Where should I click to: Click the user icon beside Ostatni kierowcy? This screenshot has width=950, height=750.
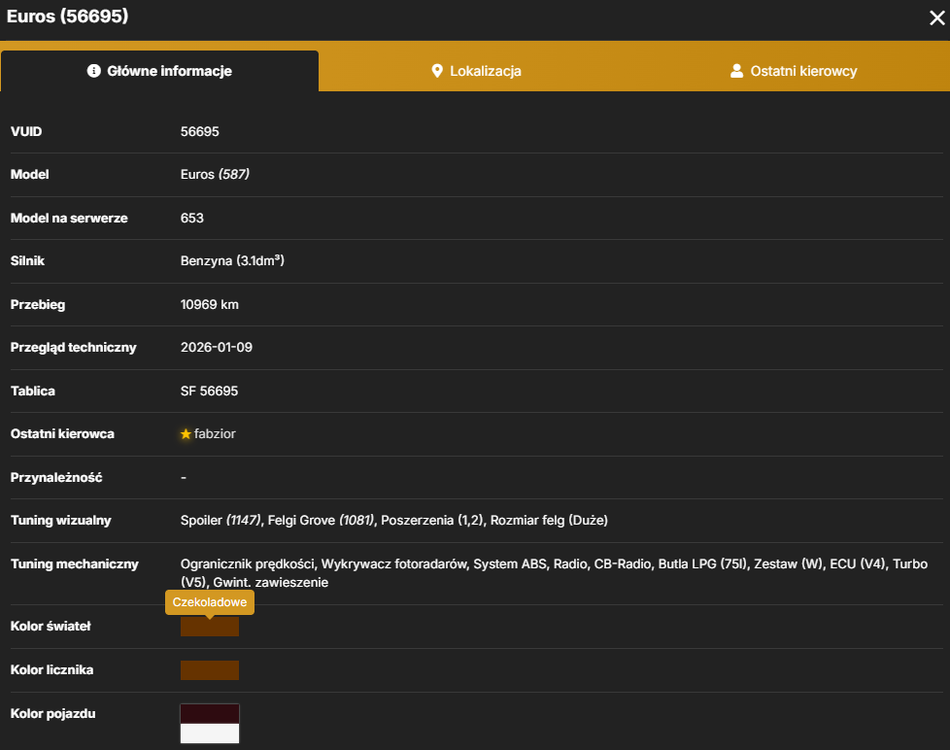(736, 71)
